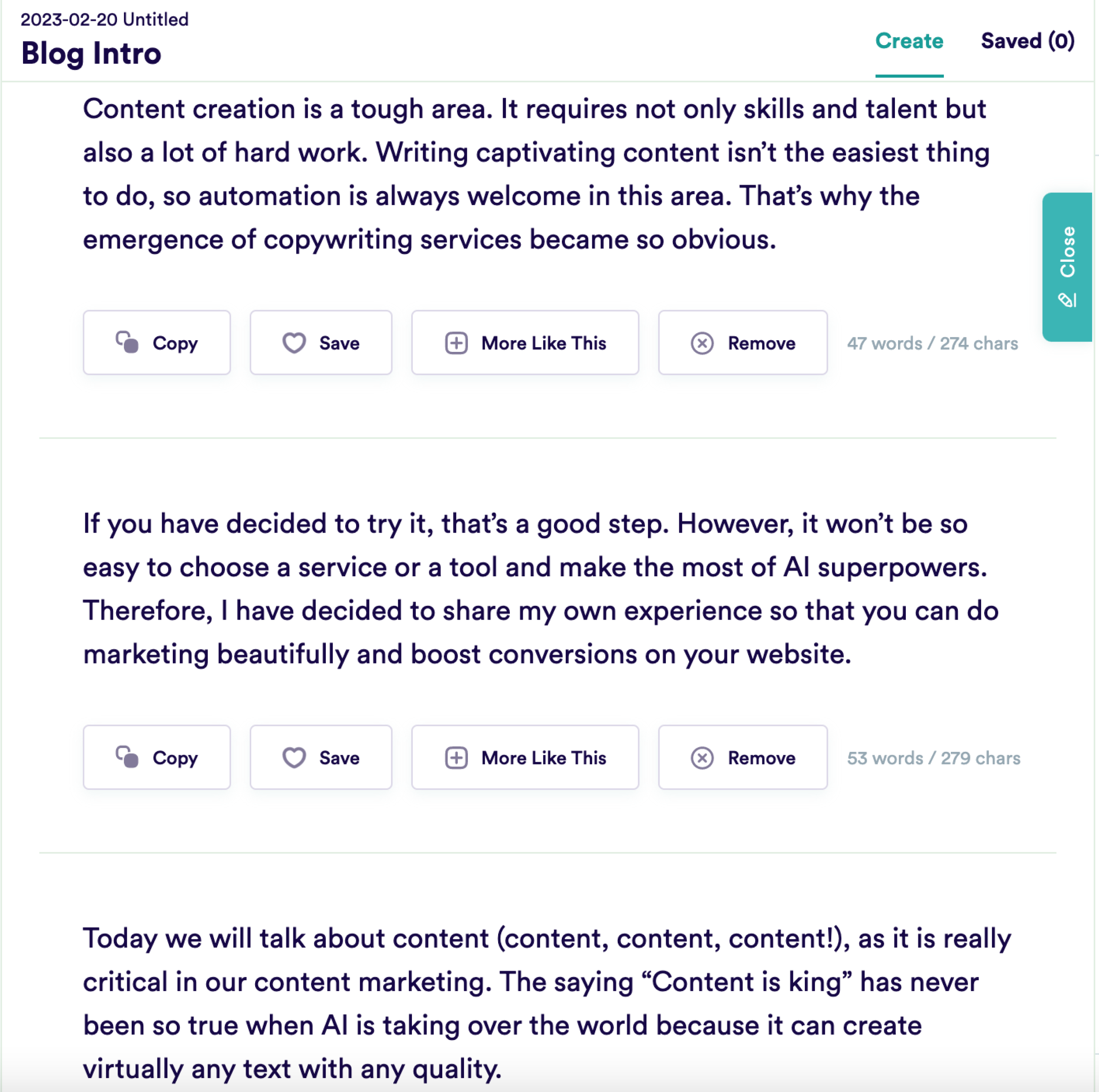Switch to the Create tab
Screen dimensions: 1099x1092
[x=909, y=41]
